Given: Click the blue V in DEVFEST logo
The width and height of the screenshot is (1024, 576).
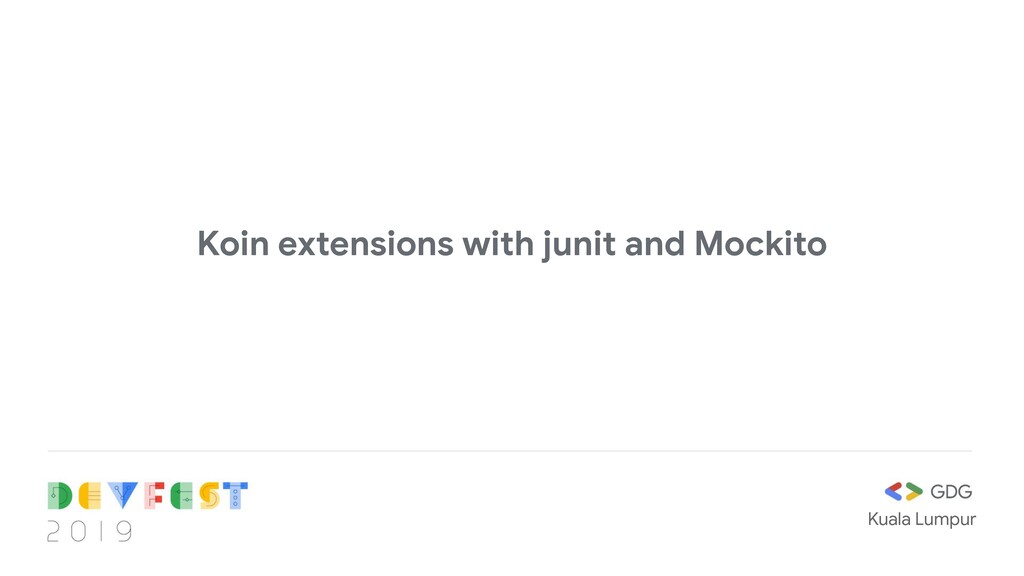Looking at the screenshot, I should point(123,496).
